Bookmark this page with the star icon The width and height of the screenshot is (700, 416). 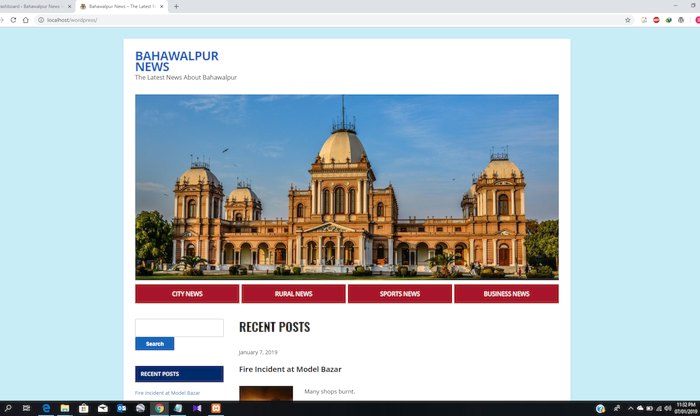(x=628, y=20)
